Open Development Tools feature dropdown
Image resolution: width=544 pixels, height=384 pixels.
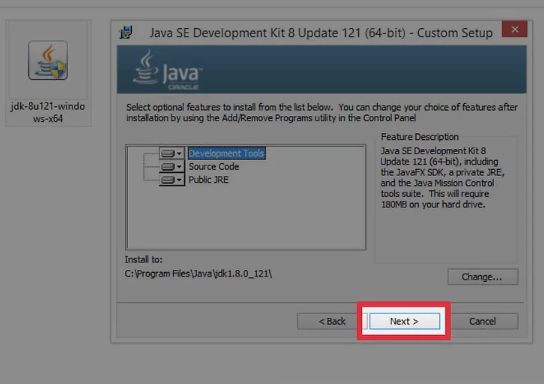click(172, 153)
